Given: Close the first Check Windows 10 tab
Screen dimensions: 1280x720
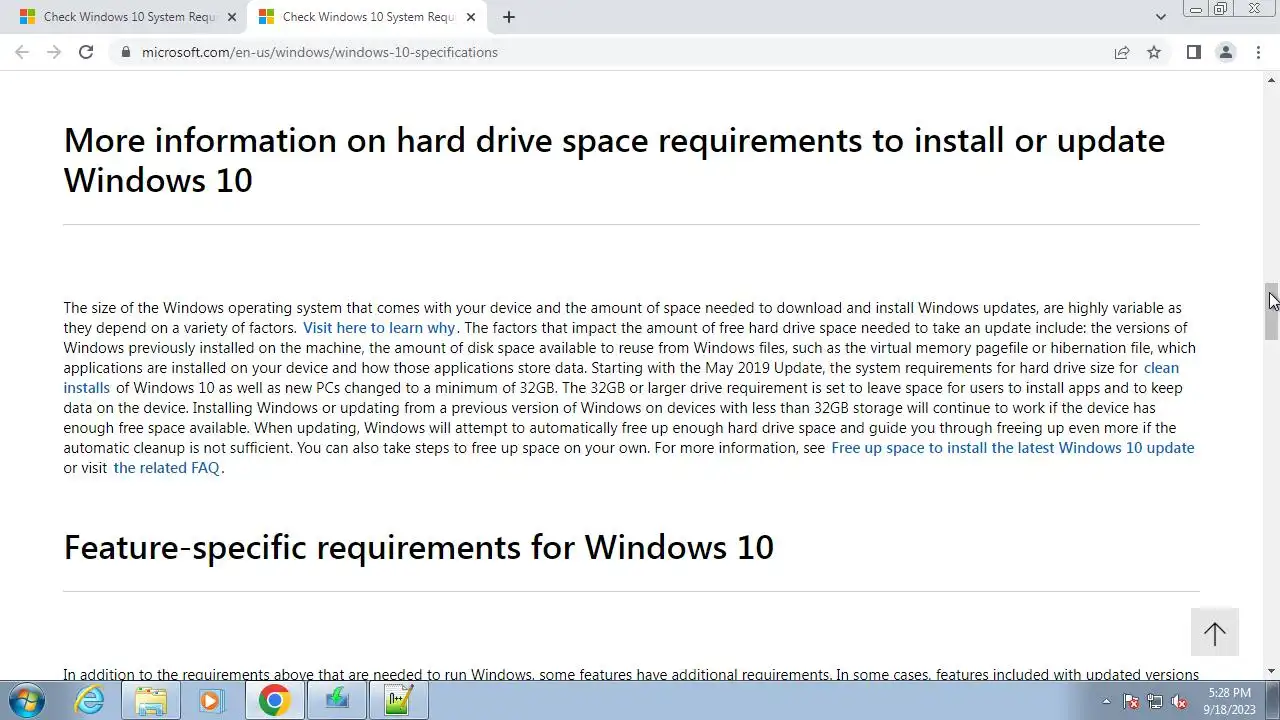Looking at the screenshot, I should pos(232,17).
